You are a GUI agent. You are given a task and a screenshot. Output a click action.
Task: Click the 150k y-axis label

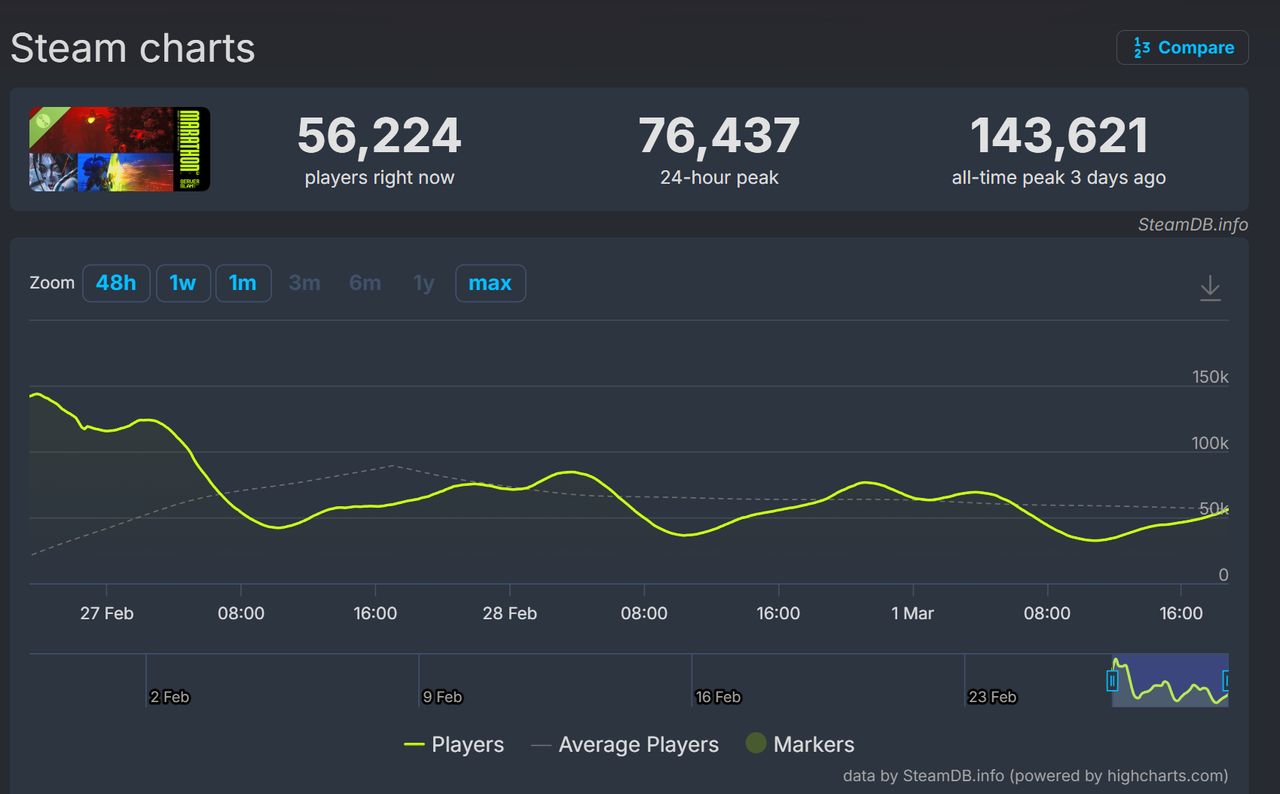pyautogui.click(x=1210, y=377)
